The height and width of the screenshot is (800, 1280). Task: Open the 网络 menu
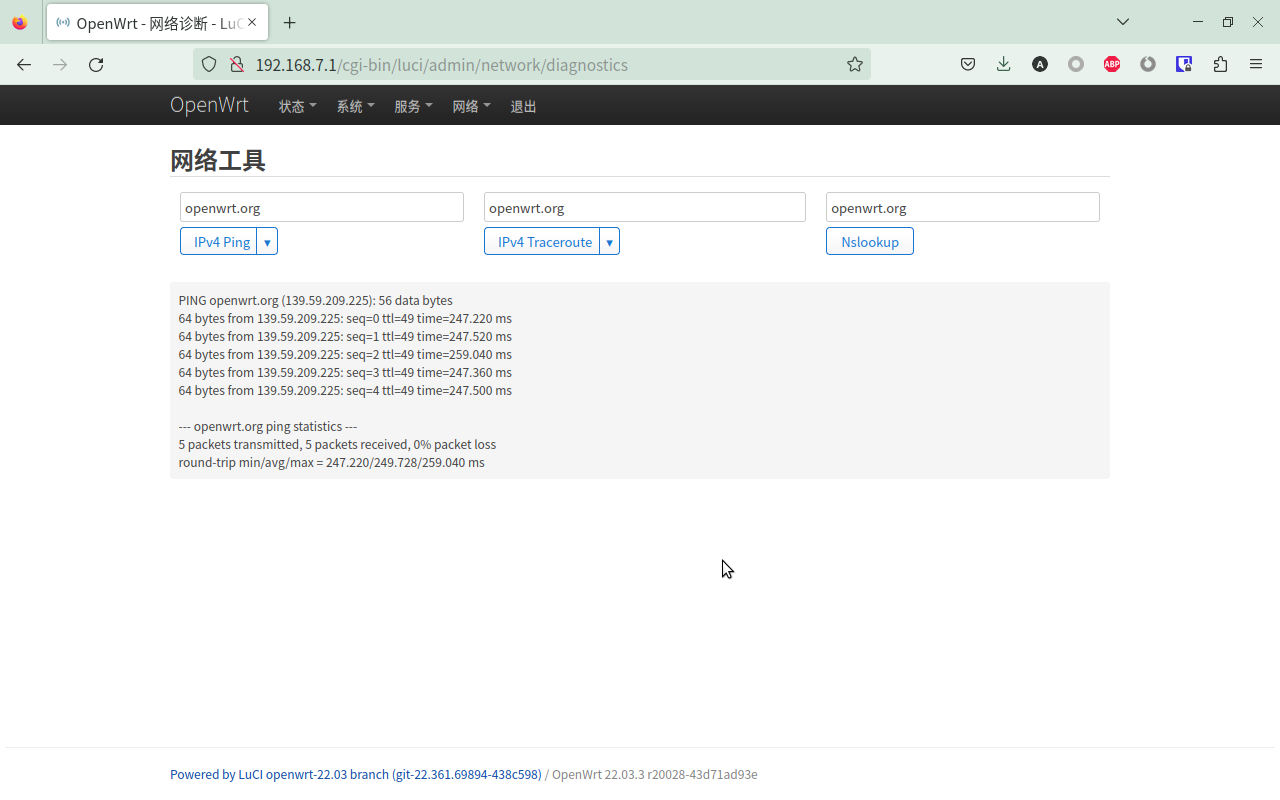[471, 106]
